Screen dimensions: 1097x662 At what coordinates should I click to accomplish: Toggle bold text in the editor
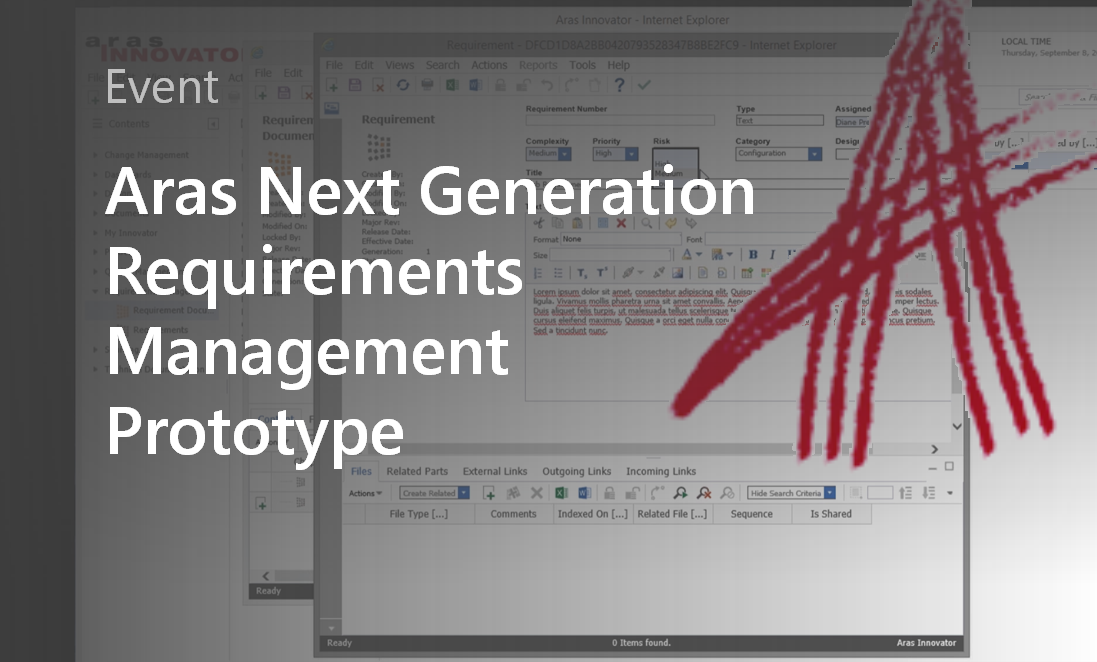pos(753,254)
